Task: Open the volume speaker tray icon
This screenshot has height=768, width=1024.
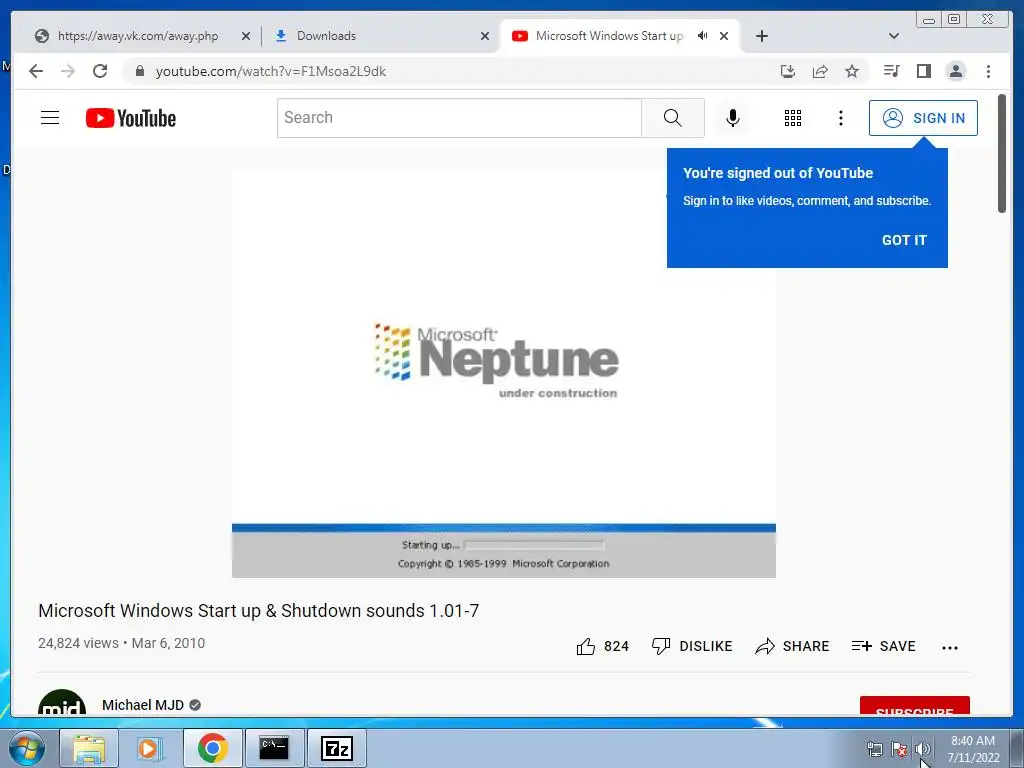Action: [x=921, y=749]
